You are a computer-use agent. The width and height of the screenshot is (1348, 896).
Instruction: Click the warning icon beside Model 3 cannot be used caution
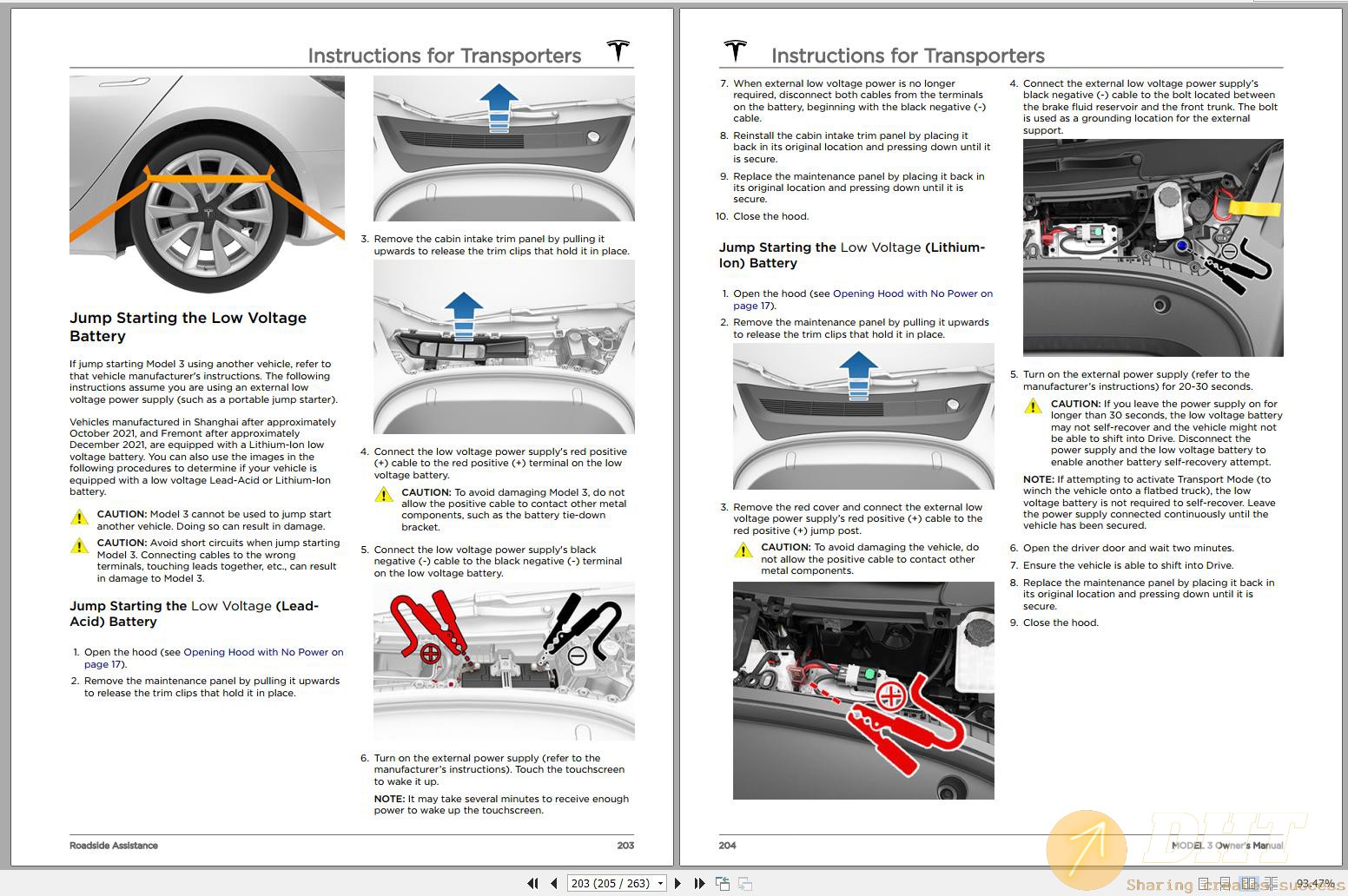click(x=79, y=518)
